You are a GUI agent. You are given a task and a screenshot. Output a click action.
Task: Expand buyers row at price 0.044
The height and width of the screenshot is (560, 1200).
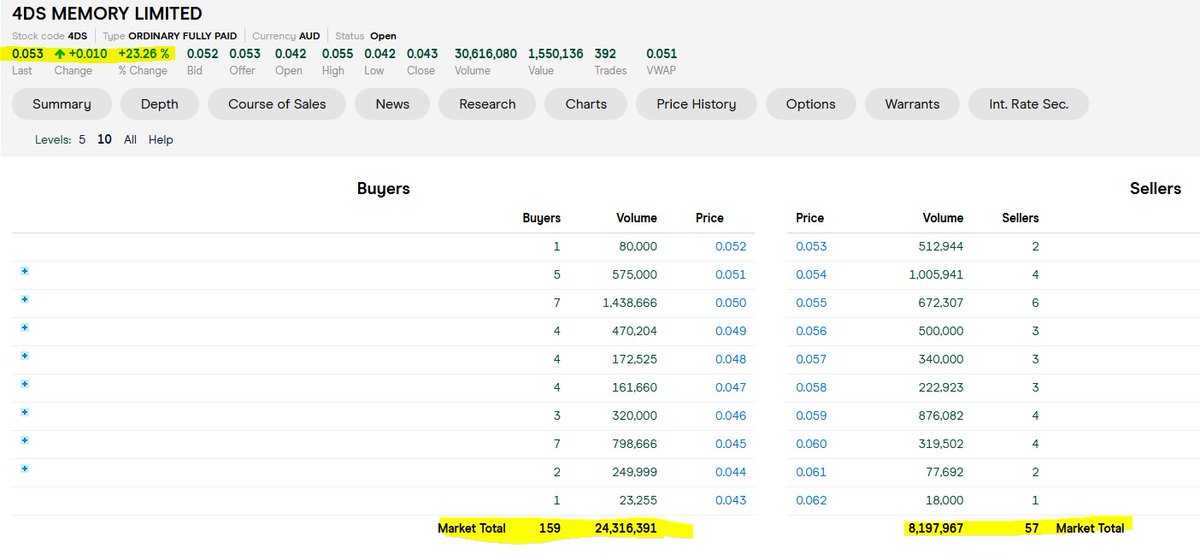[x=25, y=468]
